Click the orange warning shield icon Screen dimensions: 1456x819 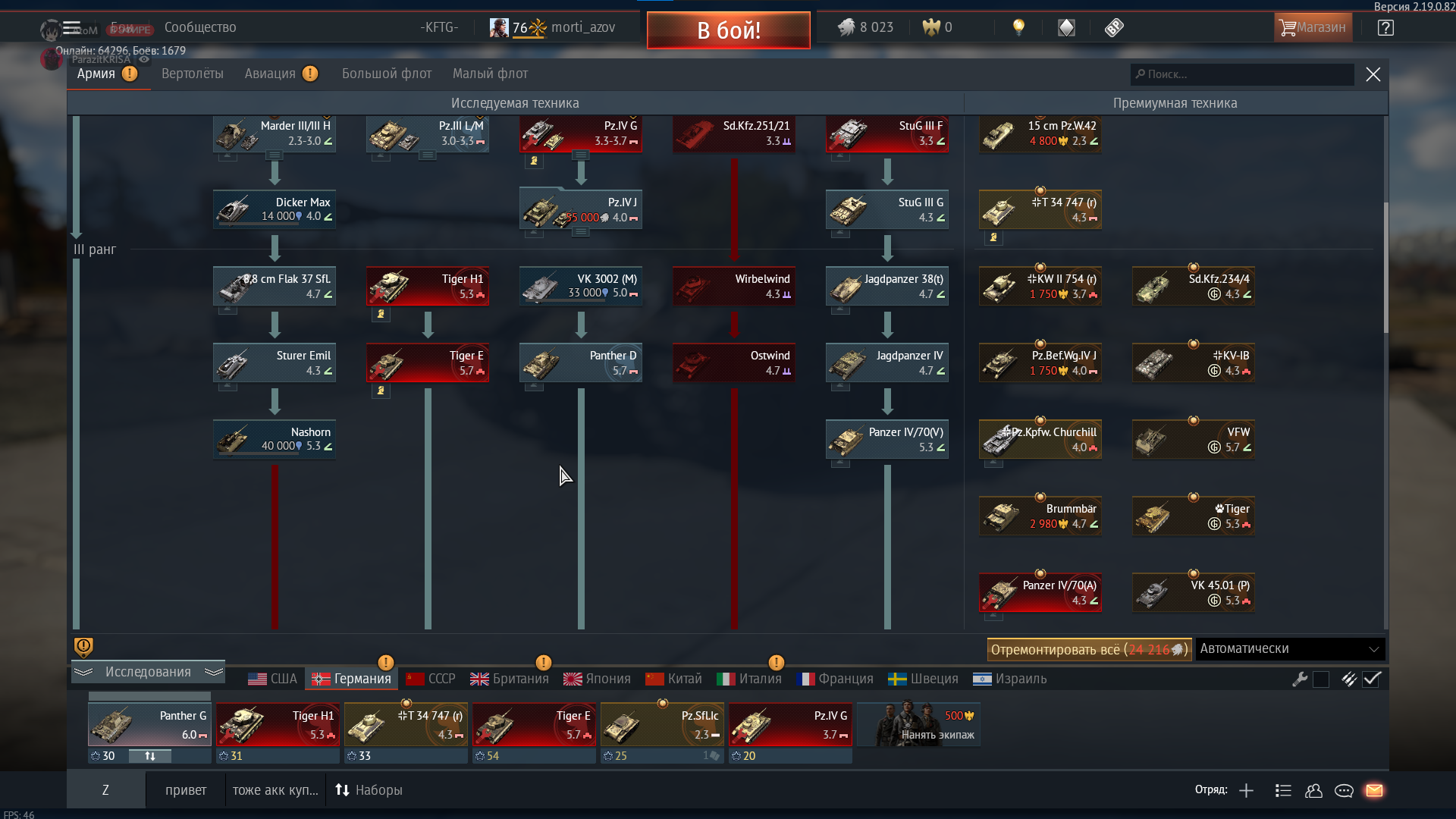coord(83,647)
